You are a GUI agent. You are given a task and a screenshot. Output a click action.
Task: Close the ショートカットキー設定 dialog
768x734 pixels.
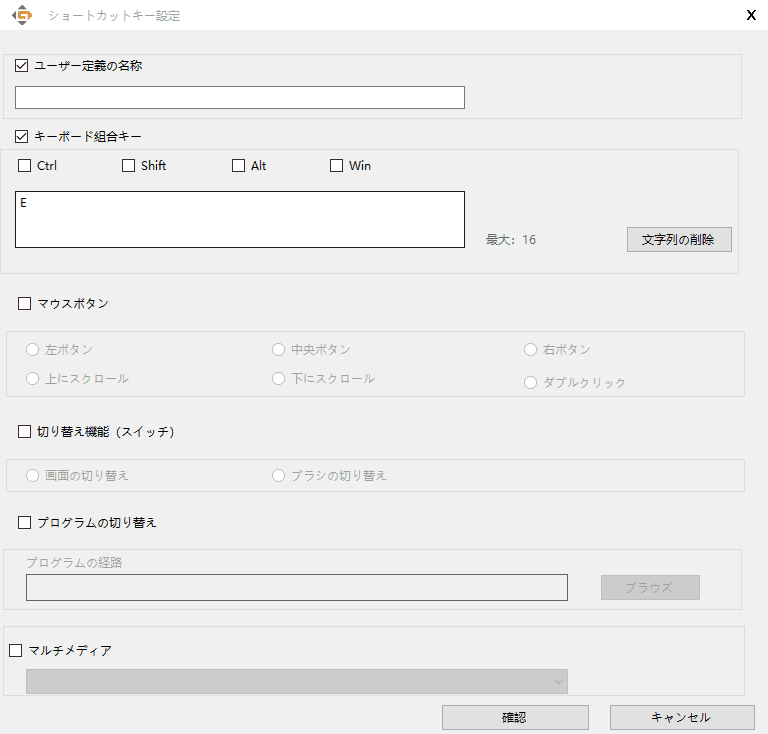(x=750, y=15)
